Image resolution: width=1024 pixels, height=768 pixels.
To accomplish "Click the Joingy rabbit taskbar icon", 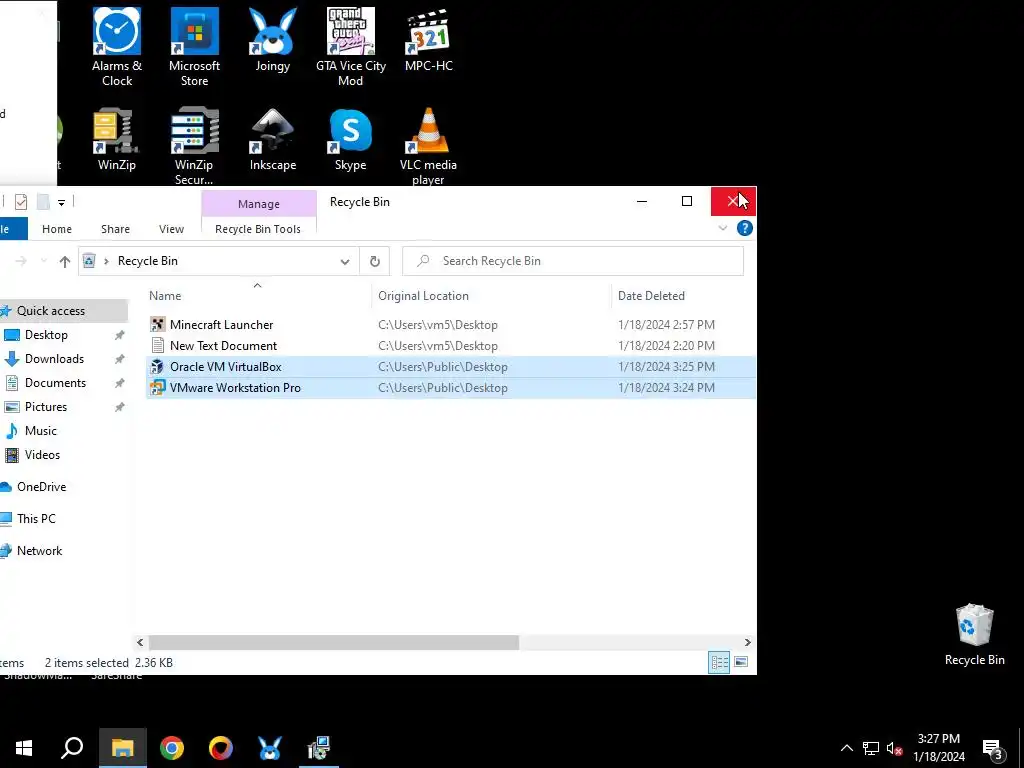I will click(269, 748).
